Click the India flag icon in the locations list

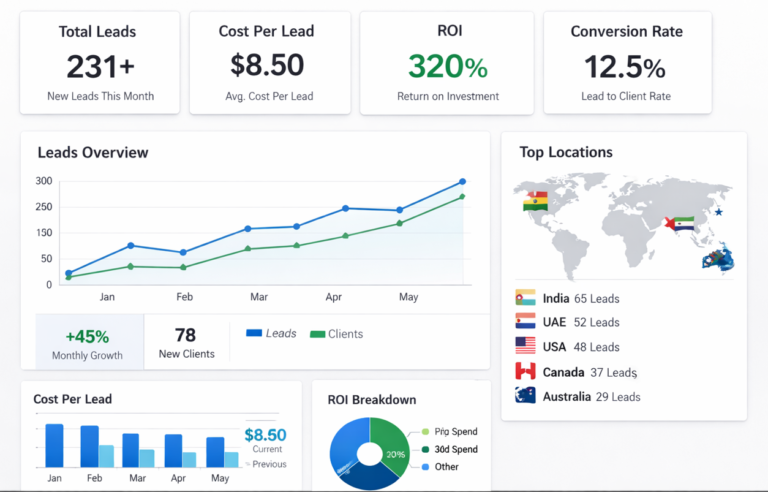tap(525, 298)
